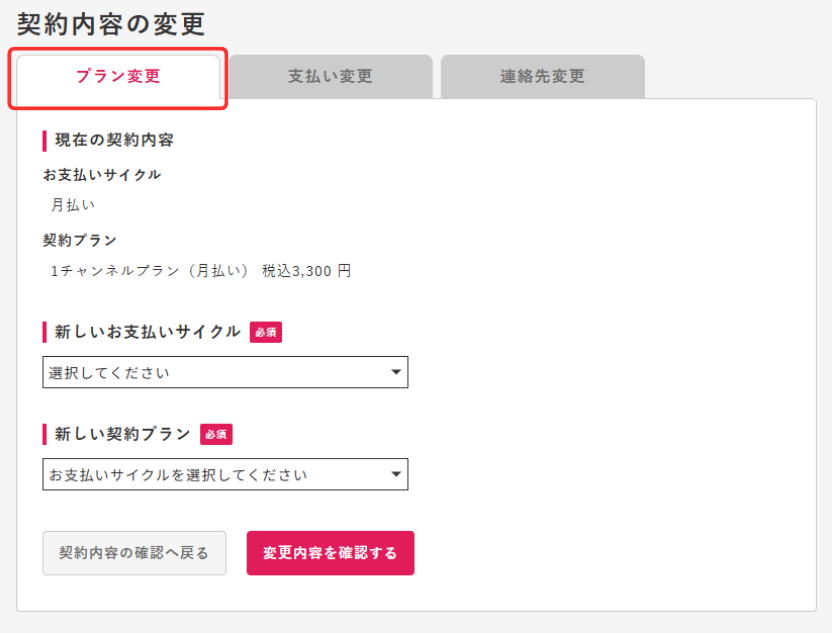Click the arrow of the payment cycle dropdown
The width and height of the screenshot is (832, 633).
tap(396, 372)
